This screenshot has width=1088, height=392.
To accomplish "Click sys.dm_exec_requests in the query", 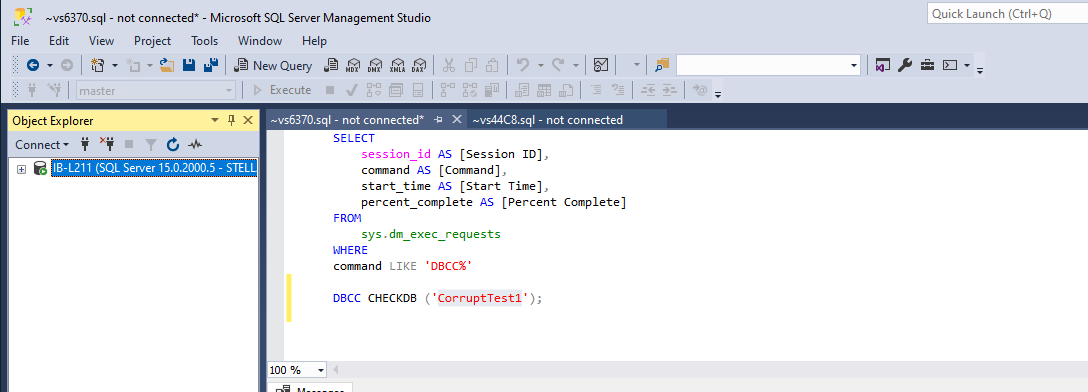I will pyautogui.click(x=431, y=234).
